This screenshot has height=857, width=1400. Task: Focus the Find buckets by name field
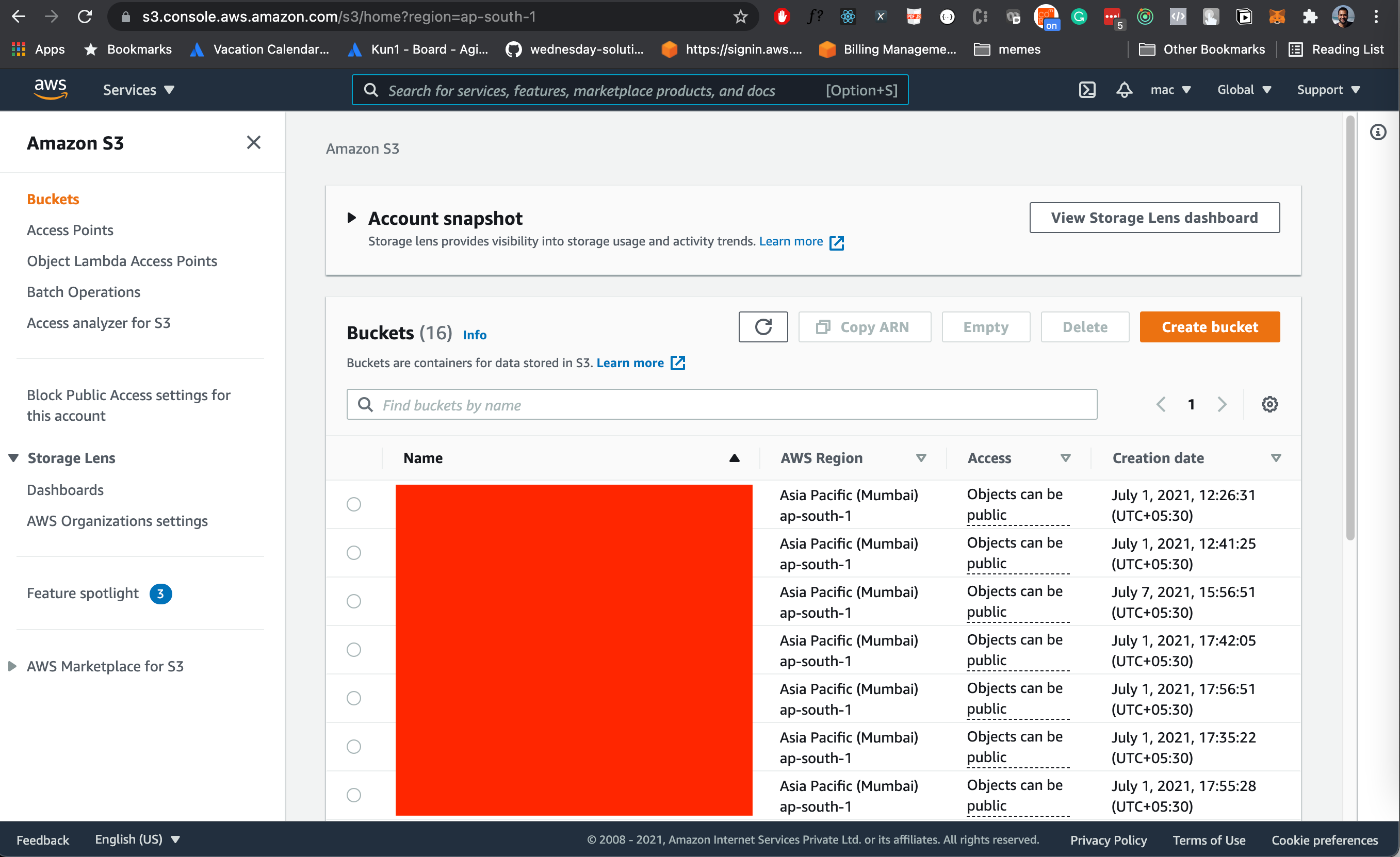pos(722,404)
